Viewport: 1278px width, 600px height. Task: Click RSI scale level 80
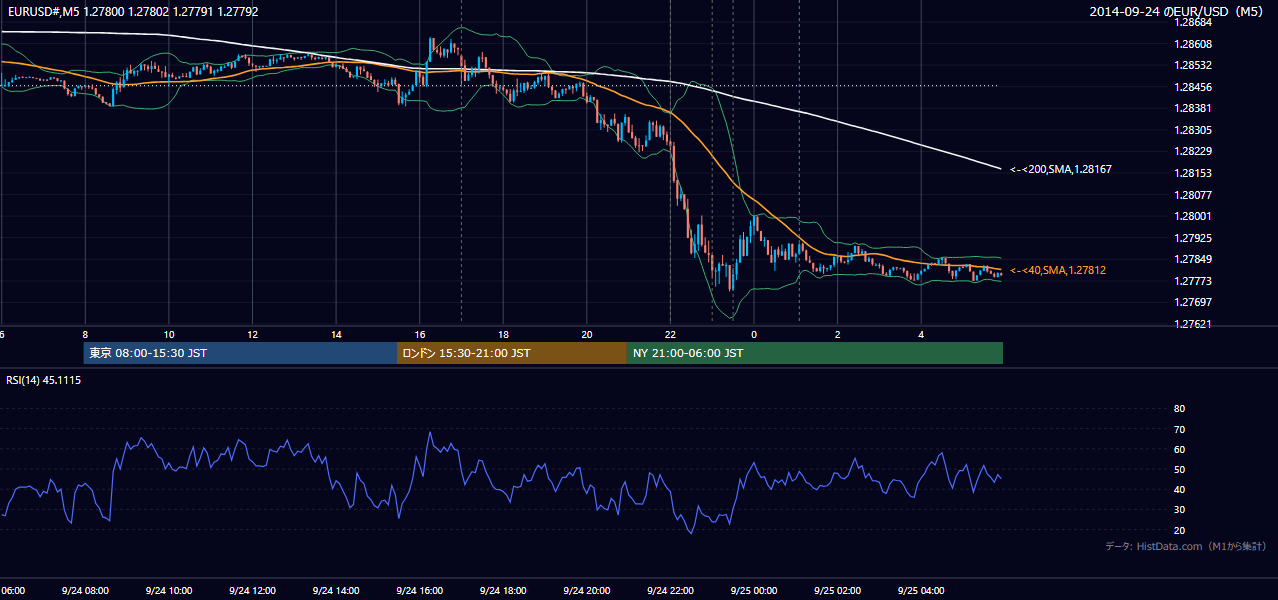pyautogui.click(x=1179, y=409)
